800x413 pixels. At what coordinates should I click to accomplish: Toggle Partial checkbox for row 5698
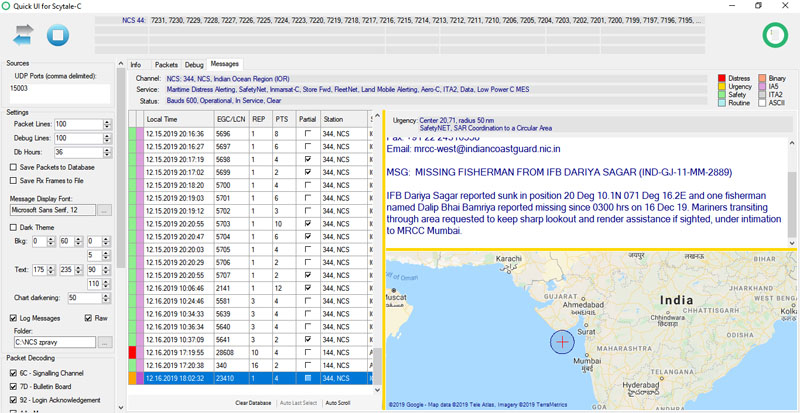coord(308,159)
